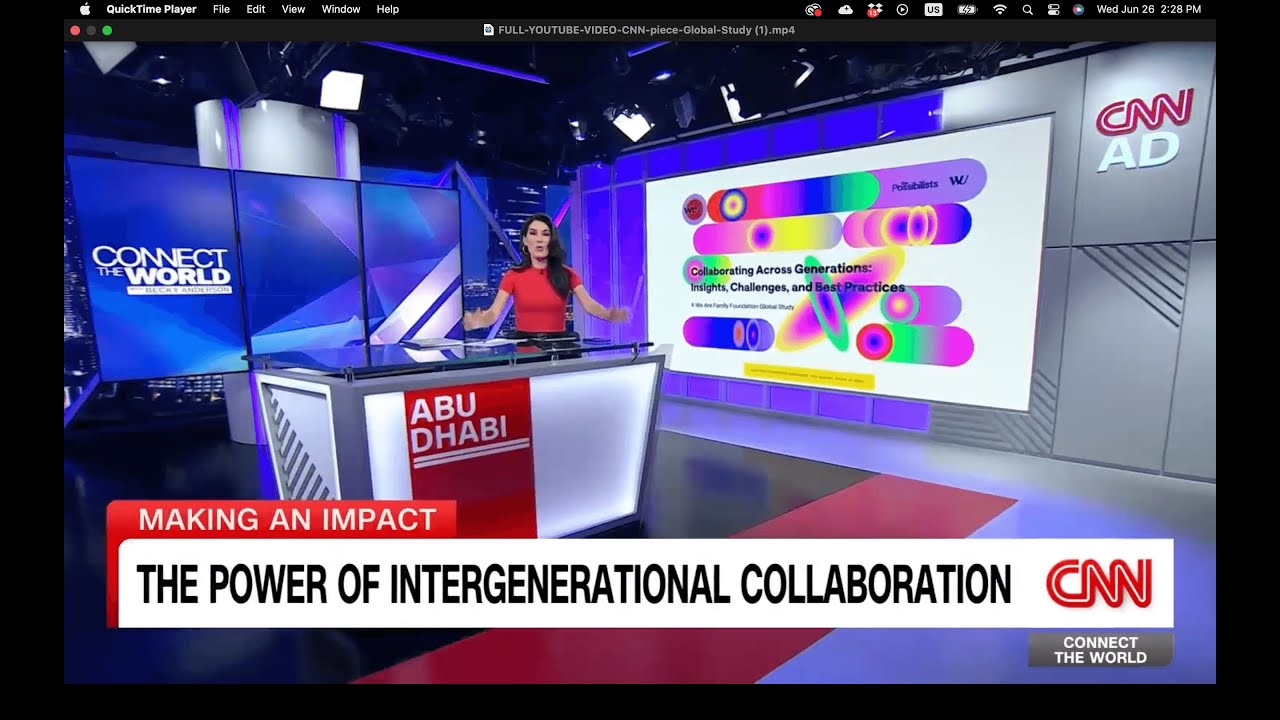Show the battery status menu
This screenshot has width=1280, height=720.
967,9
